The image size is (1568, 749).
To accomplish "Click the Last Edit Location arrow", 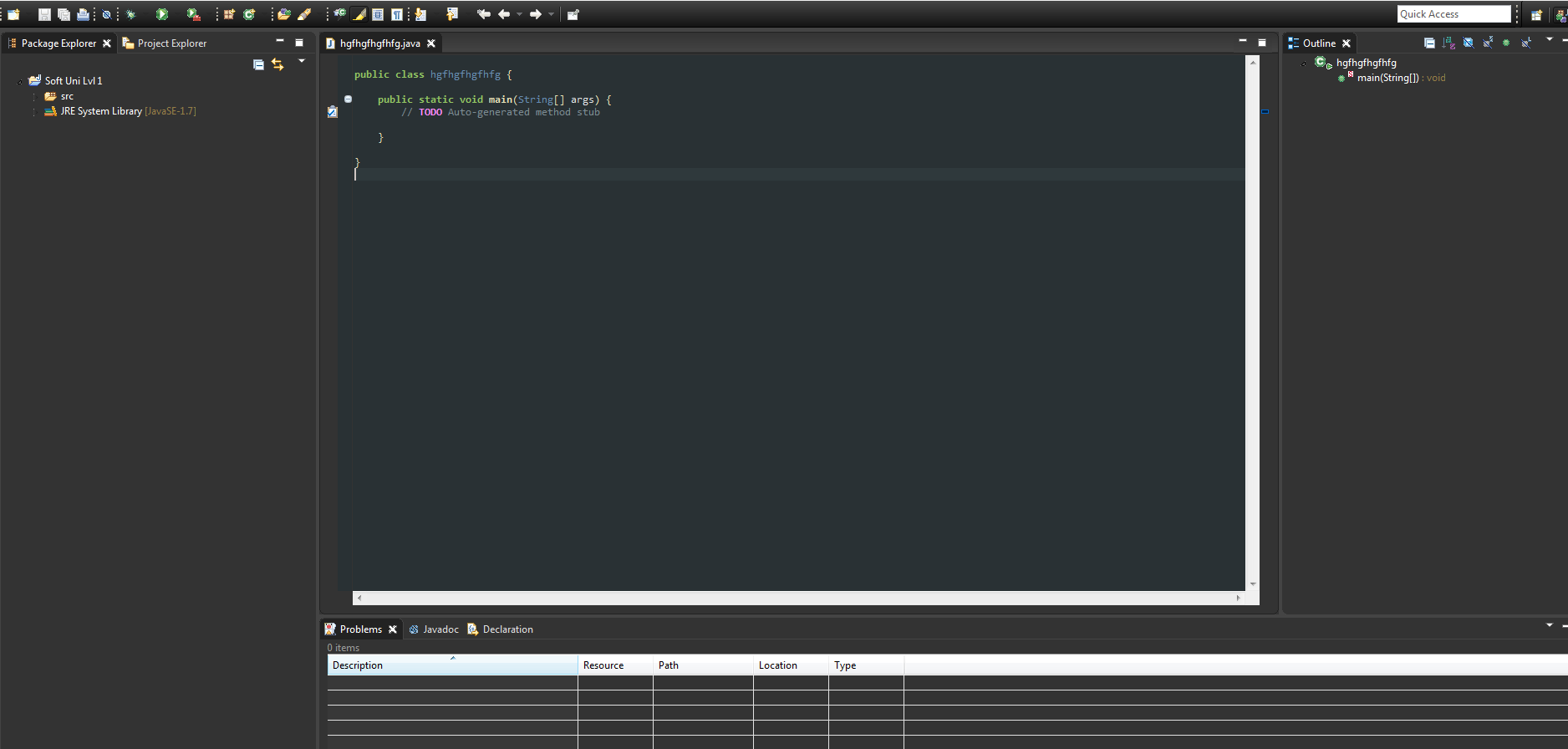I will point(483,14).
